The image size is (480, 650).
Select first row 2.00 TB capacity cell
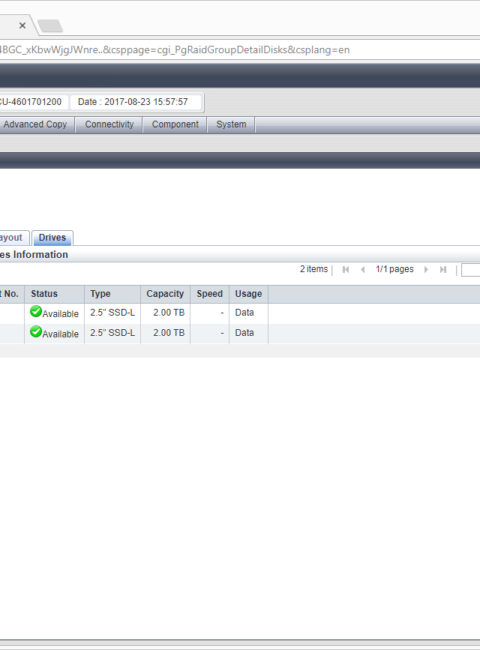coord(165,313)
